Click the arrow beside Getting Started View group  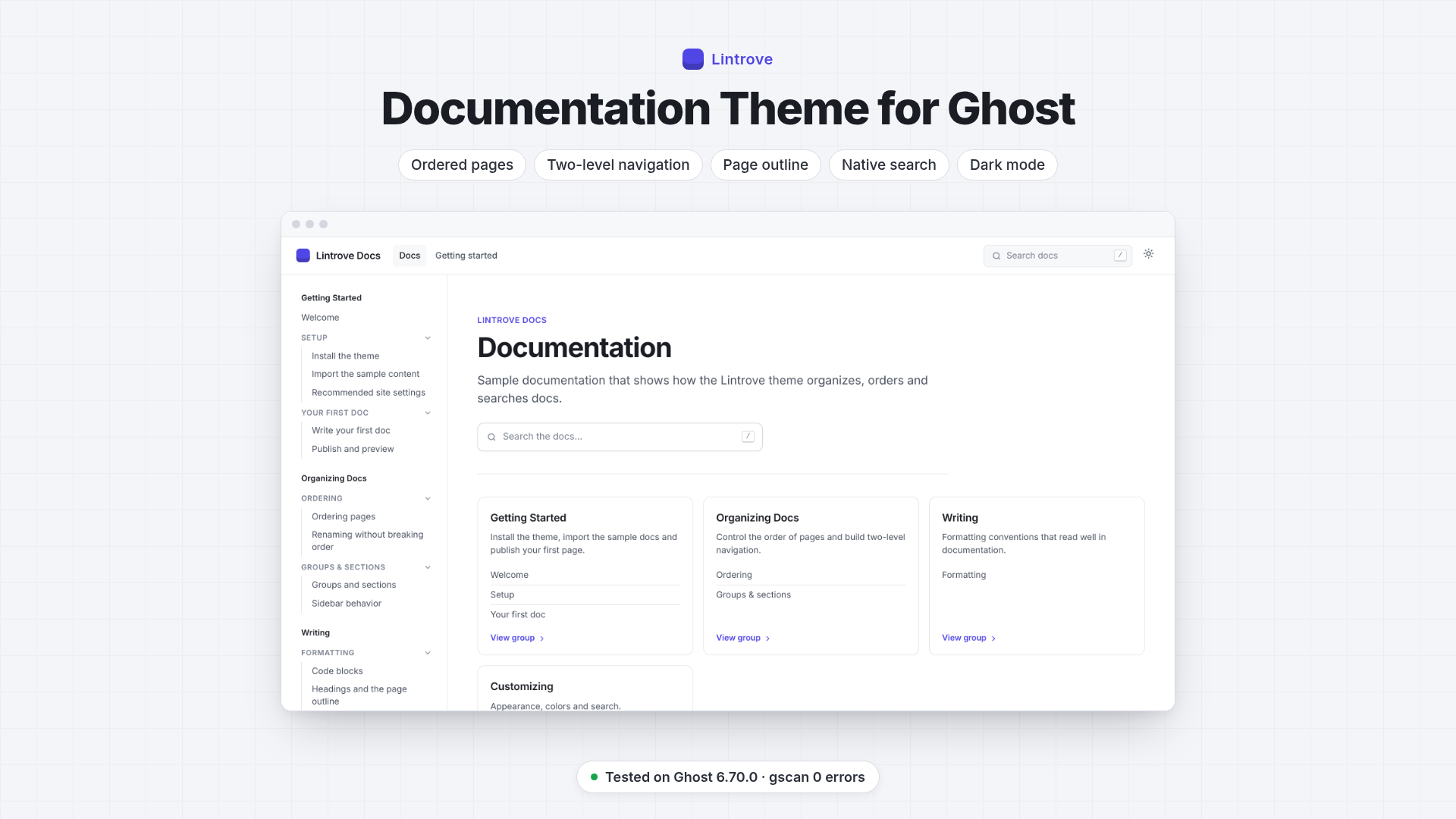541,639
